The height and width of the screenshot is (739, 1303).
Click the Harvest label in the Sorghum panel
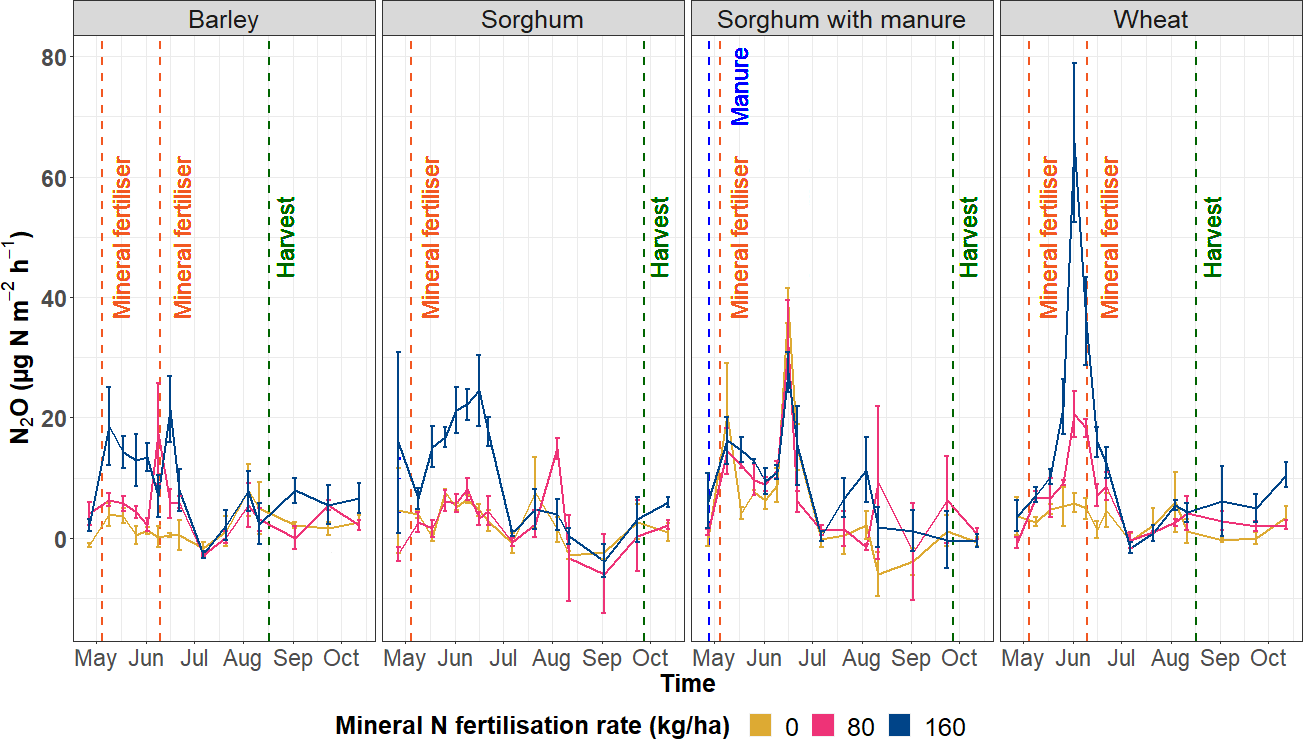[x=660, y=237]
